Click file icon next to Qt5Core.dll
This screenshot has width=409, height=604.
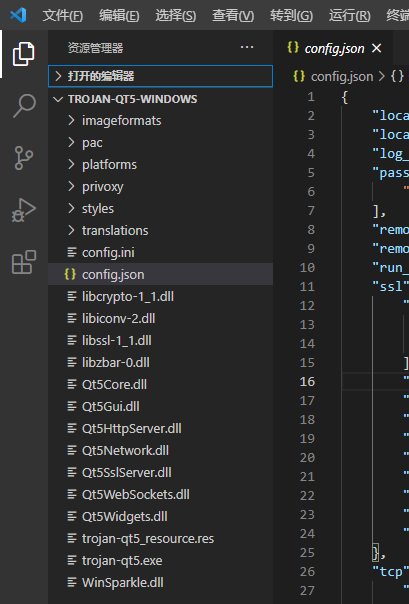point(72,384)
